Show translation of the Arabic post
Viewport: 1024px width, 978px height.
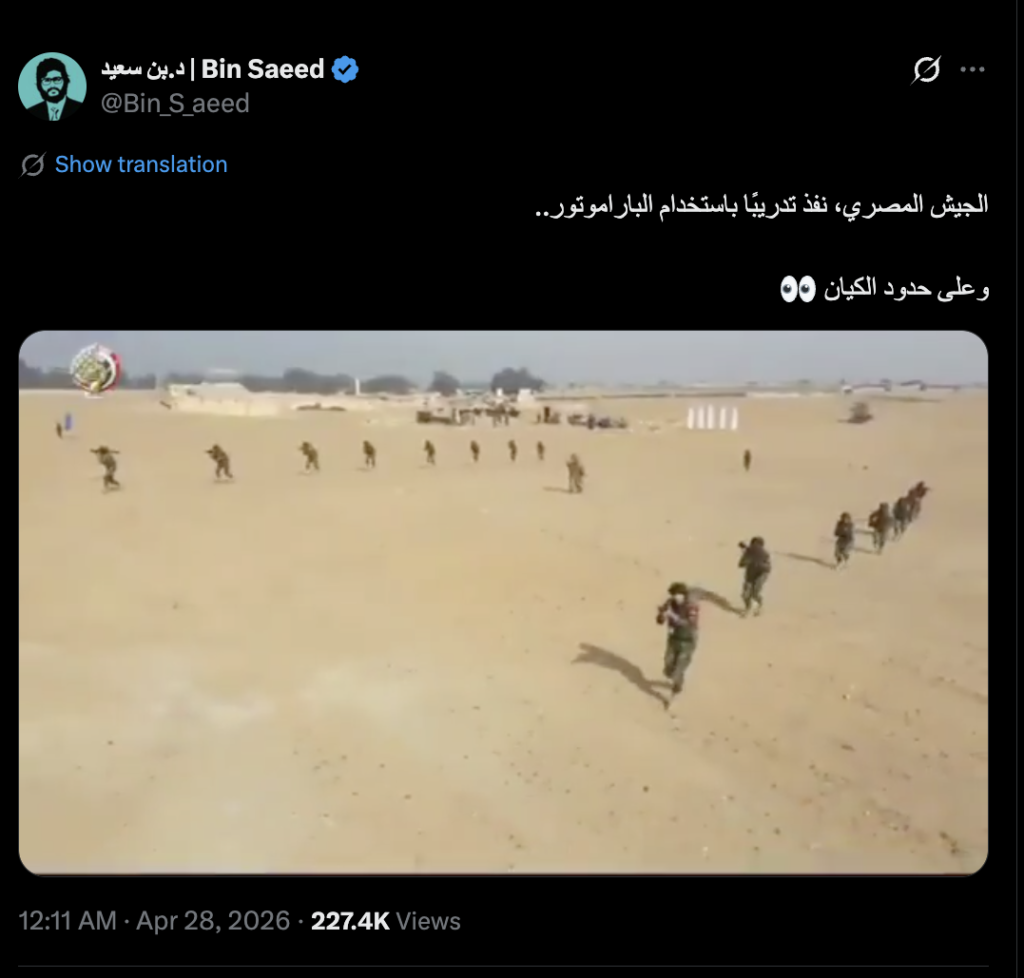point(141,165)
